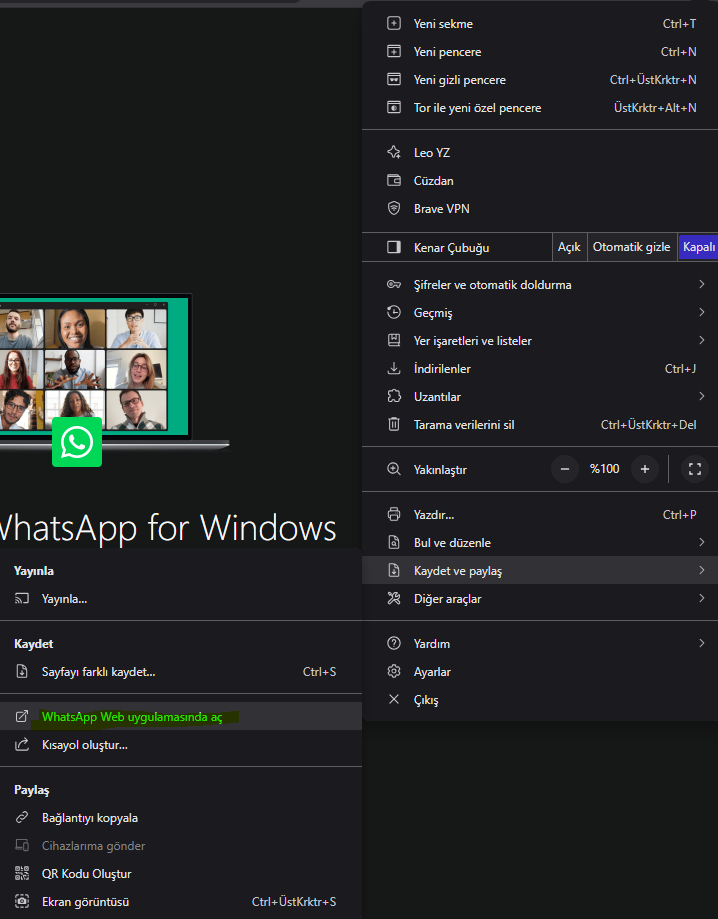Set Kenar Çubuğu to Kapalı
Image resolution: width=718 pixels, height=919 pixels.
[x=698, y=247]
